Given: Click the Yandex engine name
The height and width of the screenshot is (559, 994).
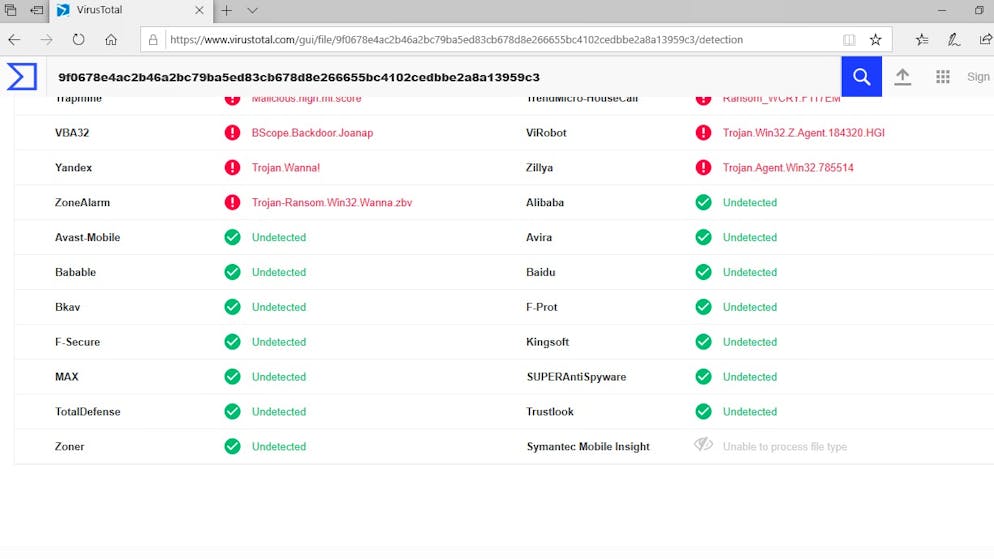Looking at the screenshot, I should [74, 167].
